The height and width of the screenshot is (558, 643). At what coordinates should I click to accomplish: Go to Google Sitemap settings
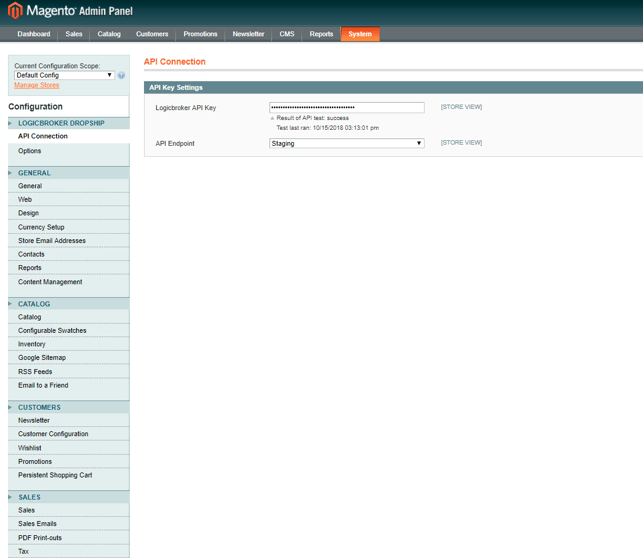tap(42, 357)
